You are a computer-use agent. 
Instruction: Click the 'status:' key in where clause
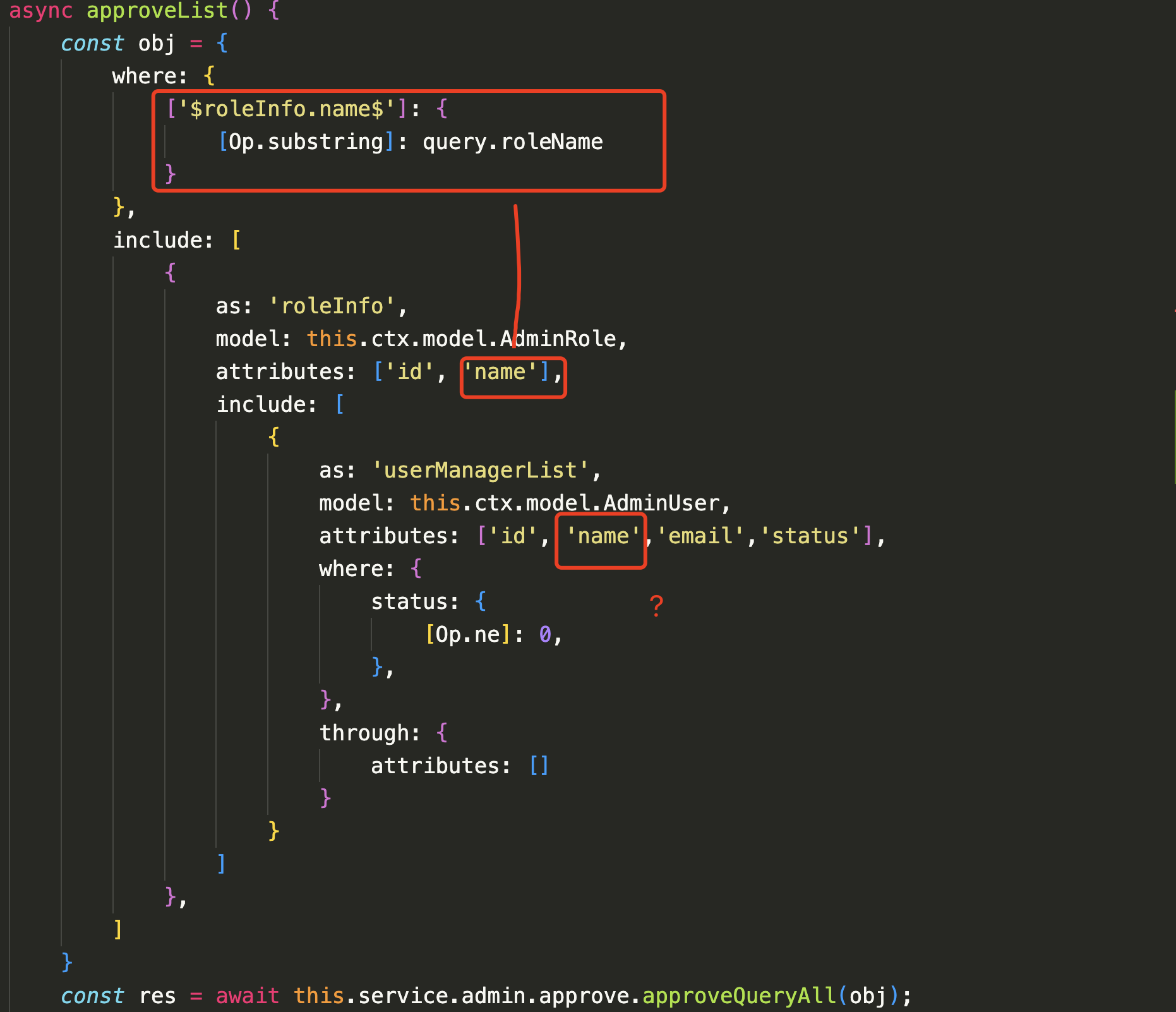pos(414,601)
